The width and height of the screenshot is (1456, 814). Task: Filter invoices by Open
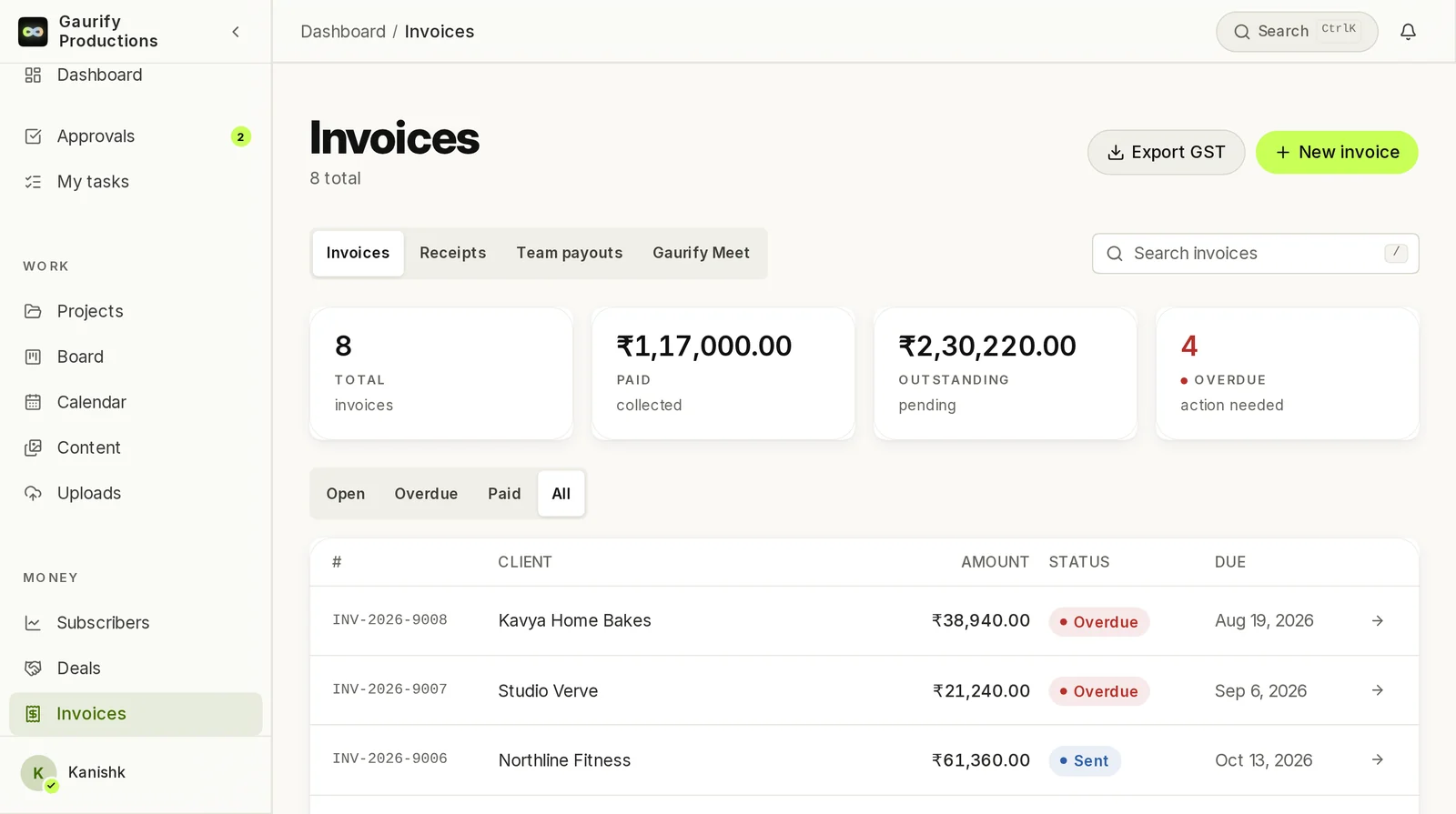[346, 494]
